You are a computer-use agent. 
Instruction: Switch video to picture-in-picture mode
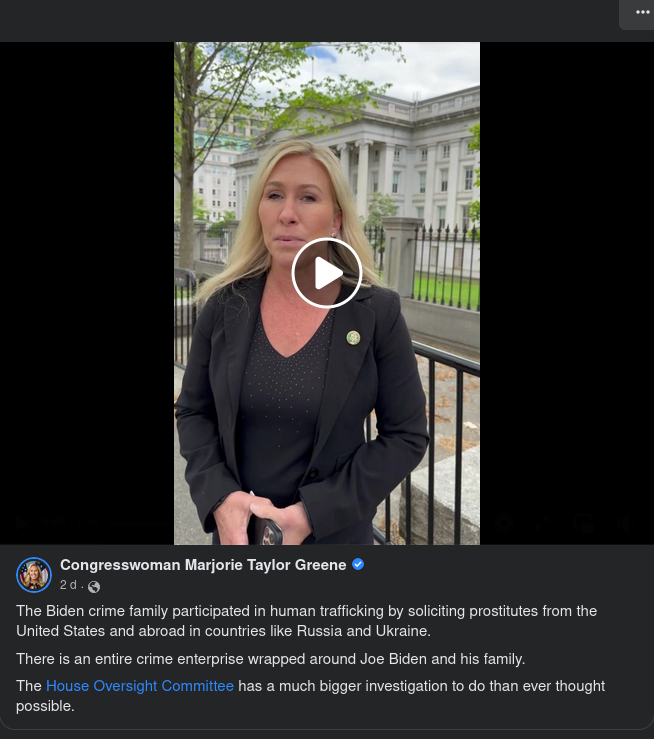pyautogui.click(x=583, y=522)
